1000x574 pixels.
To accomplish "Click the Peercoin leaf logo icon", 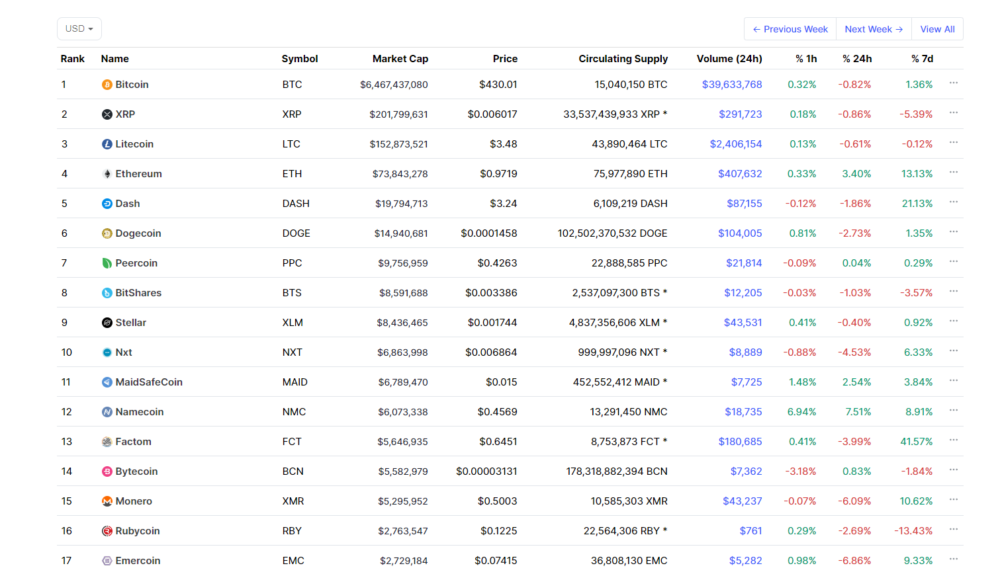I will pyautogui.click(x=107, y=263).
